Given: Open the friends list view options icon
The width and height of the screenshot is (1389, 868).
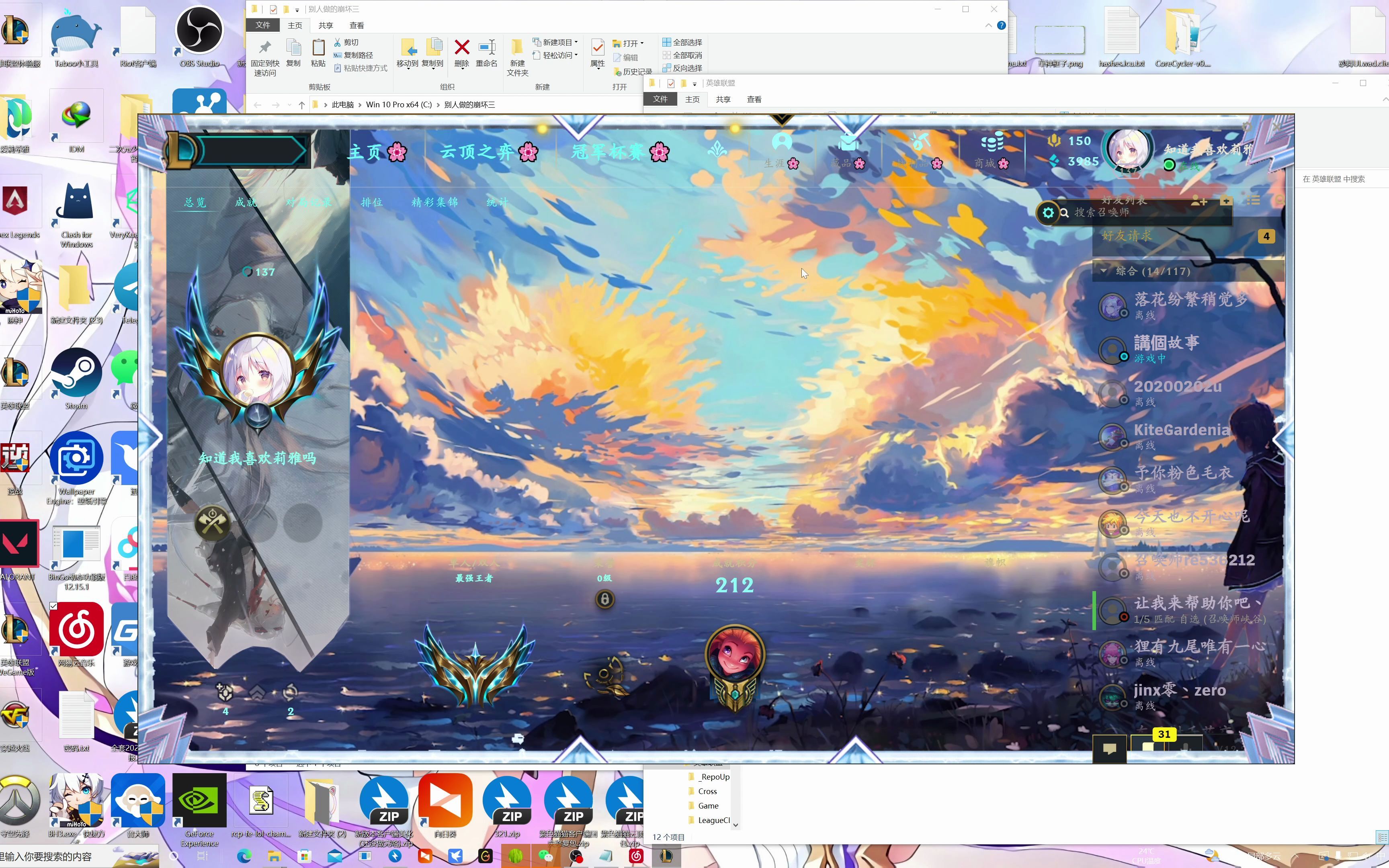Looking at the screenshot, I should coord(1253,201).
